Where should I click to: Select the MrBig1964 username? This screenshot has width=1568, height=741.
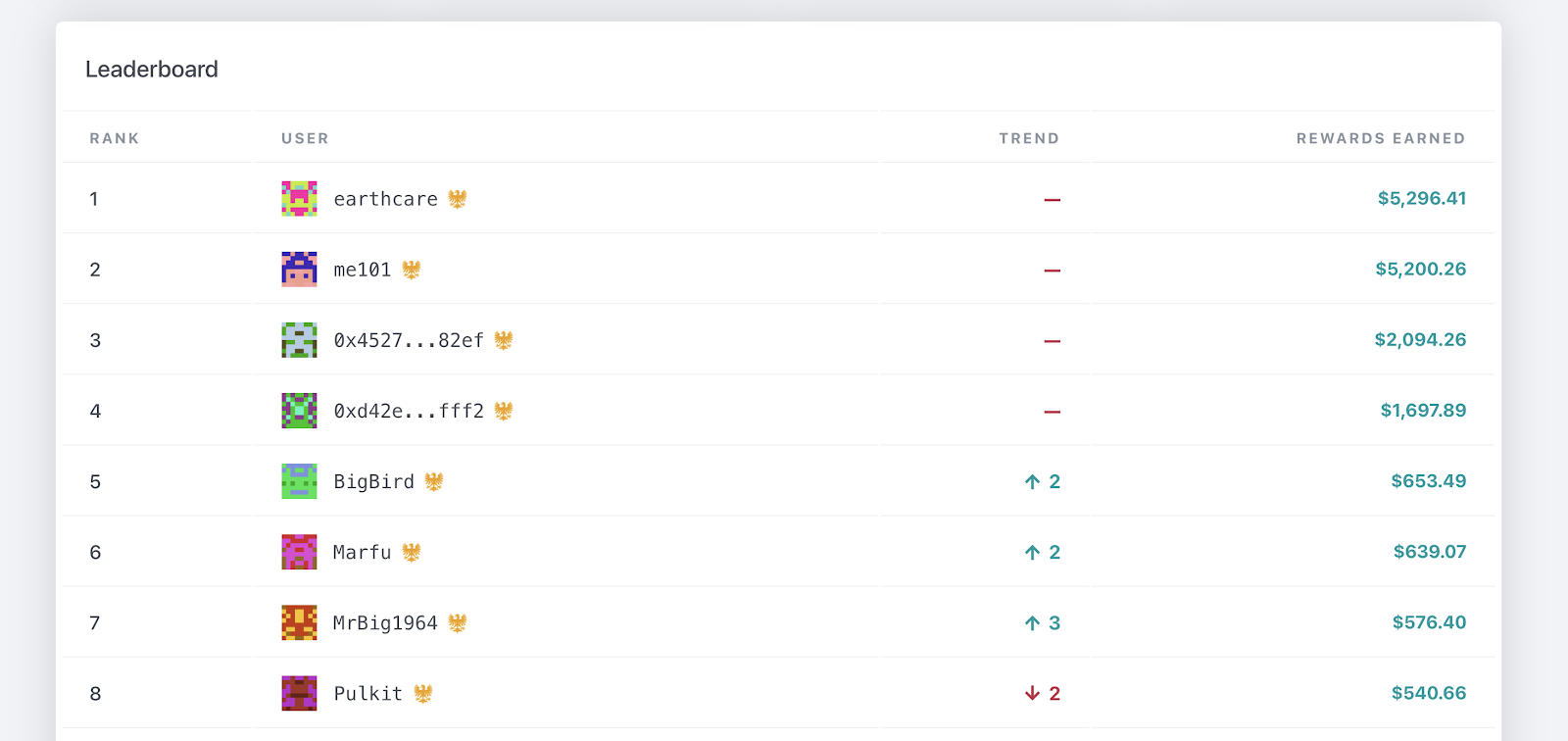coord(385,622)
